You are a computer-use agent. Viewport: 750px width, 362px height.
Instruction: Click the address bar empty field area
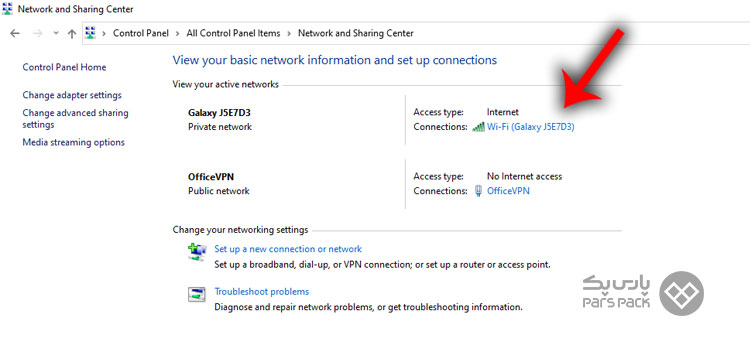[x=581, y=33]
